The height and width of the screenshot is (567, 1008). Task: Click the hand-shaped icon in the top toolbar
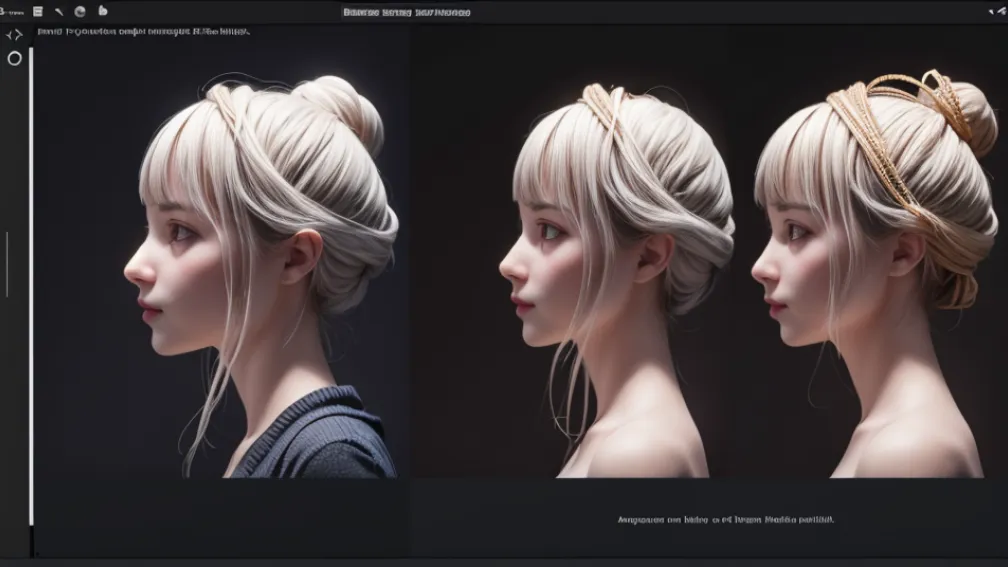tap(103, 10)
